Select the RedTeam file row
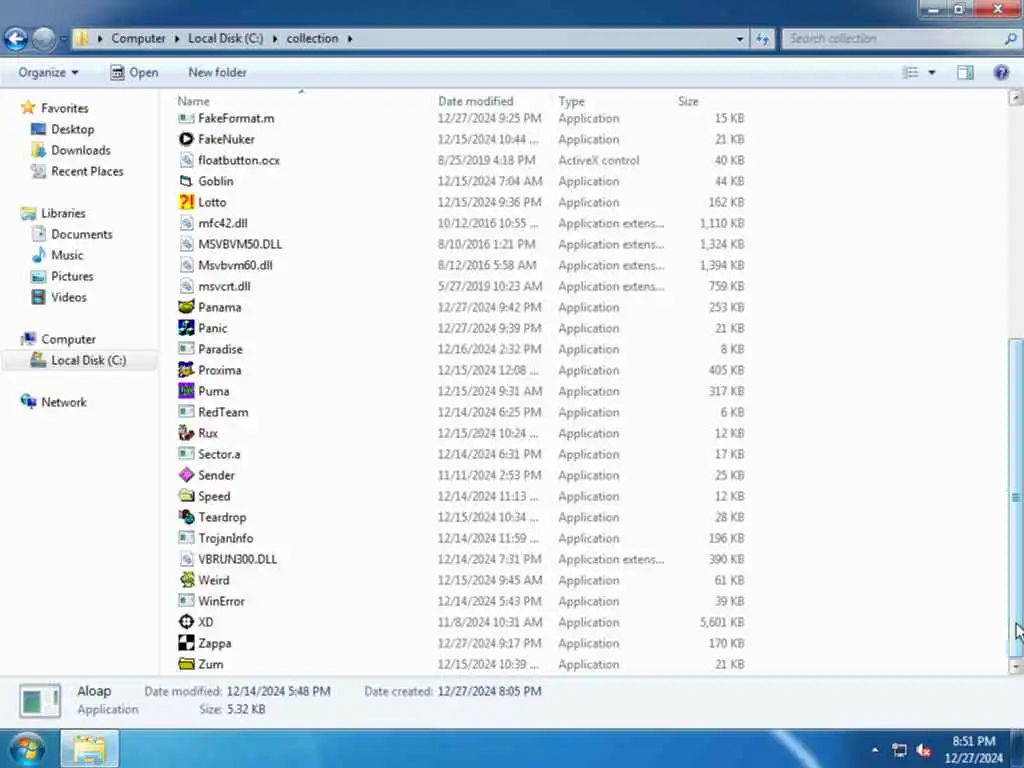Screen dimensions: 1024x768 coord(461,412)
